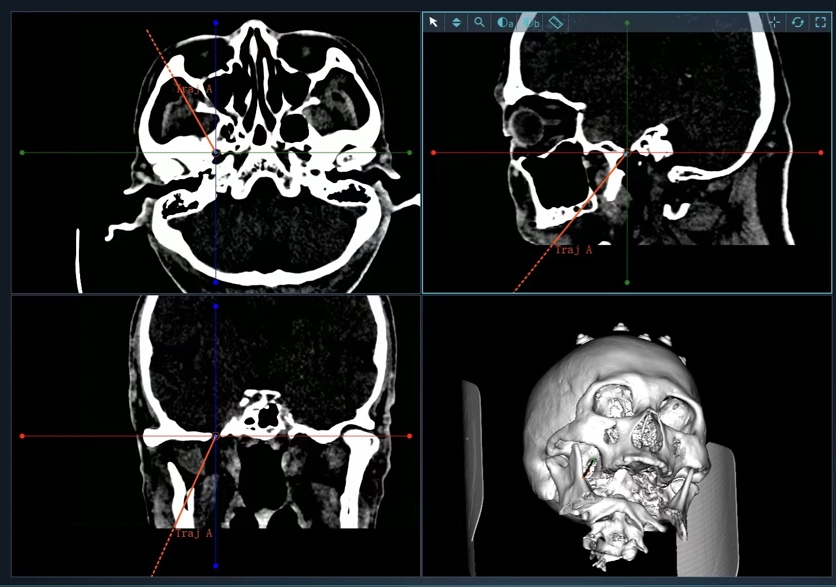Click the crosshair center in sagittal view
Screen dimensions: 836x587
click(x=627, y=153)
